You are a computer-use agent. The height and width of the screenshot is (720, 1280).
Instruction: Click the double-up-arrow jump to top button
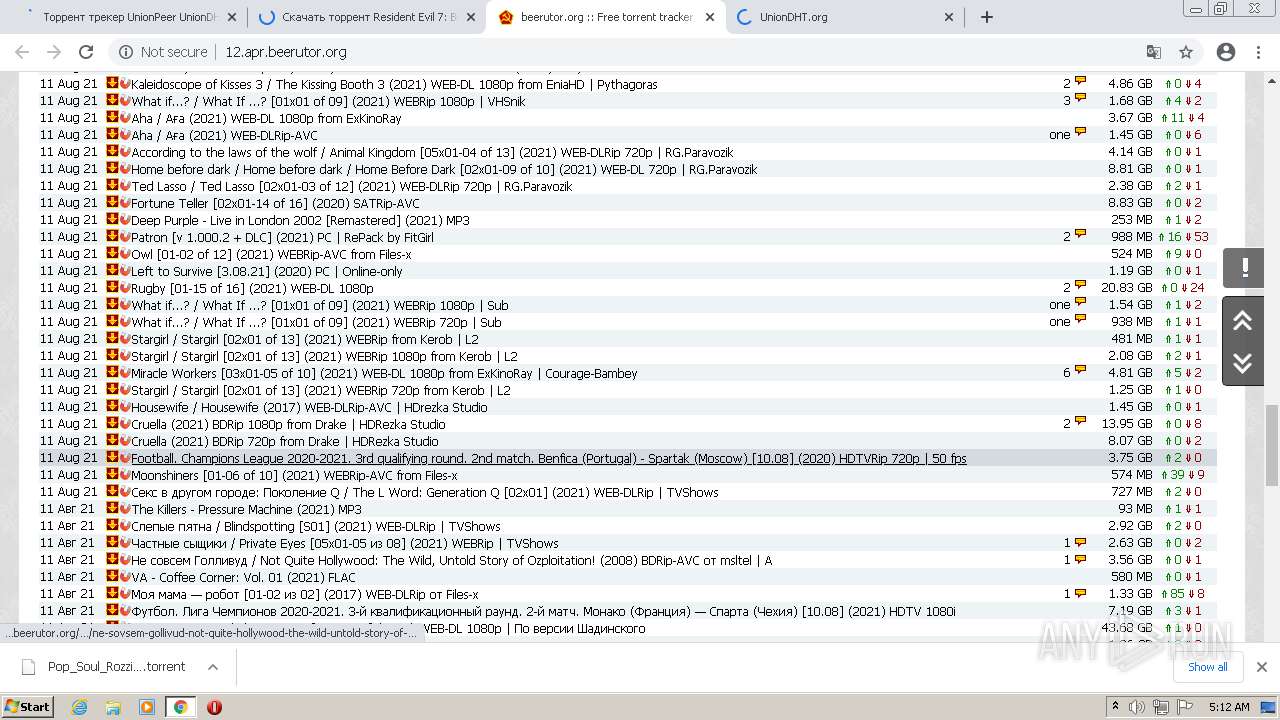pyautogui.click(x=1243, y=321)
